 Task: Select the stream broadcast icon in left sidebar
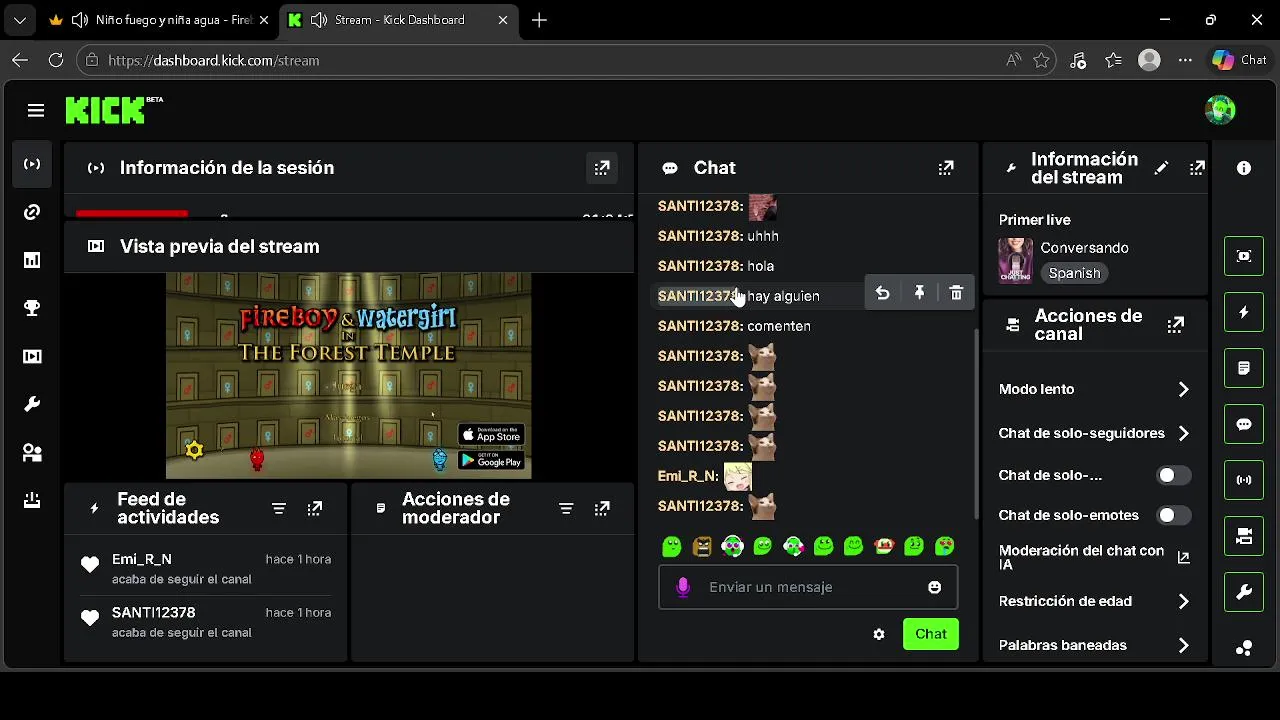pyautogui.click(x=32, y=164)
